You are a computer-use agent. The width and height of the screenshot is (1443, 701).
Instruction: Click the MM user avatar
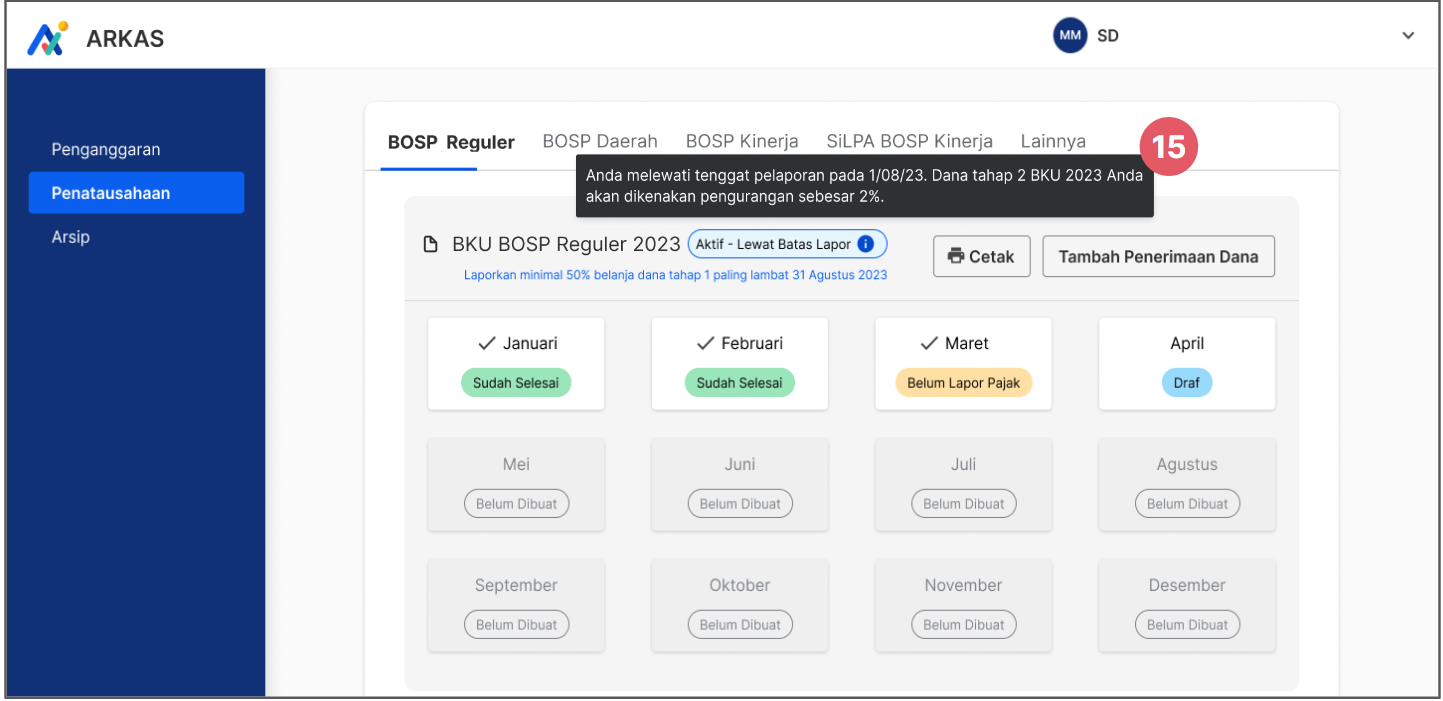click(x=1070, y=36)
